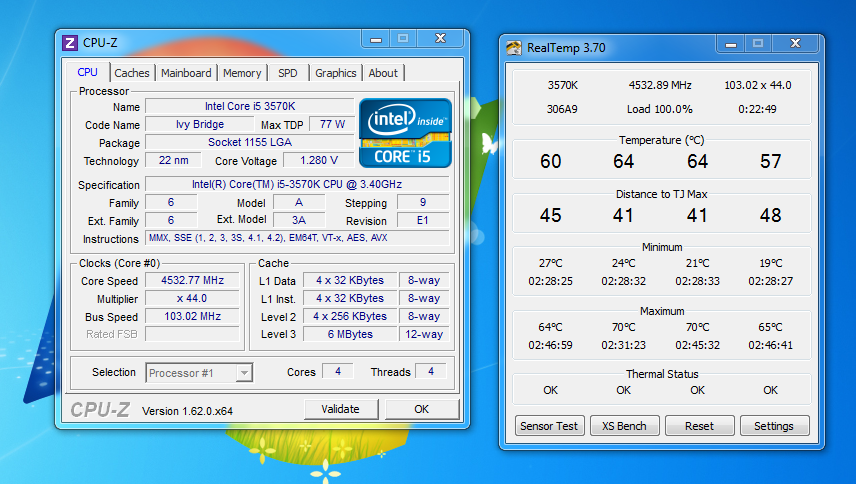Click the Specification field i5-3570K CPU @ 3.40GHz

pos(297,184)
